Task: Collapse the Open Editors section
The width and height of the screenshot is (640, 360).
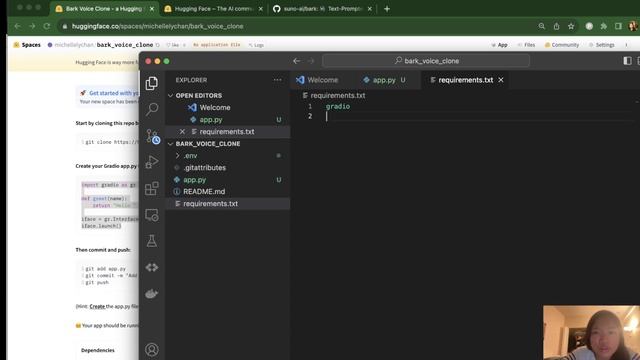Action: click(198, 96)
